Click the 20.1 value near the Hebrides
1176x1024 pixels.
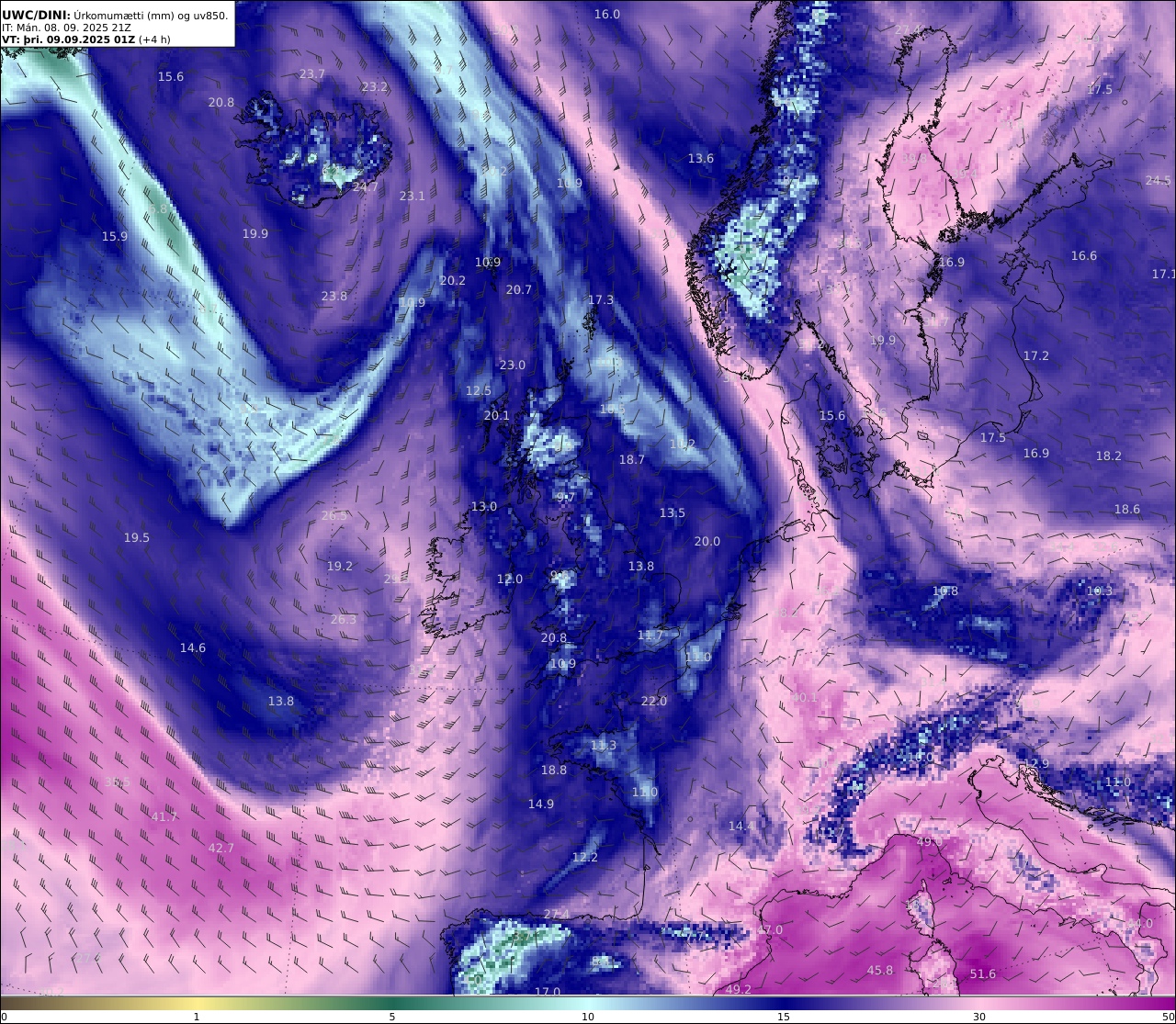[x=497, y=415]
